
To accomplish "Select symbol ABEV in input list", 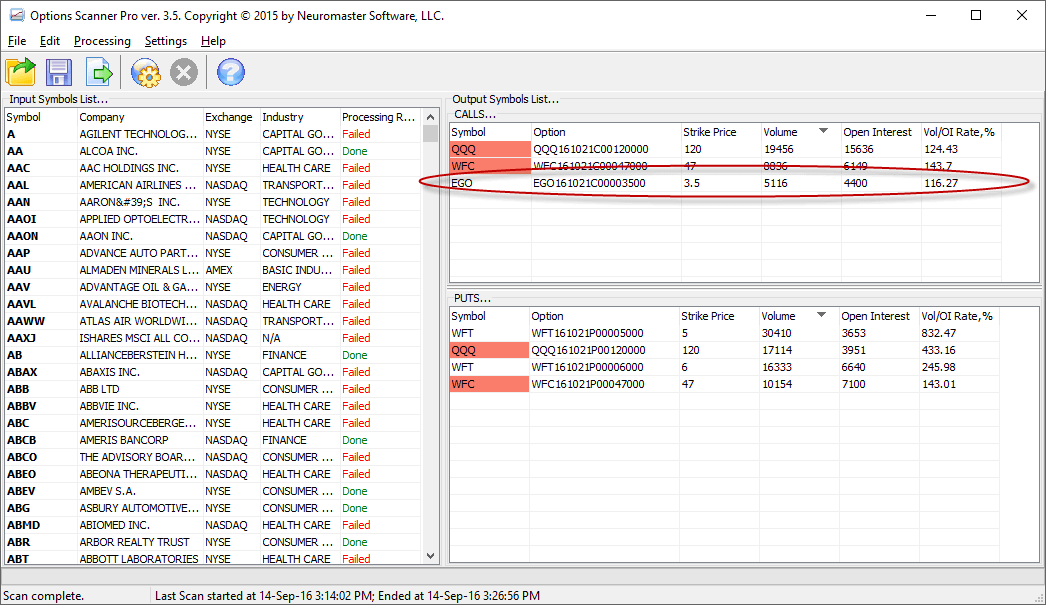I will pos(21,492).
